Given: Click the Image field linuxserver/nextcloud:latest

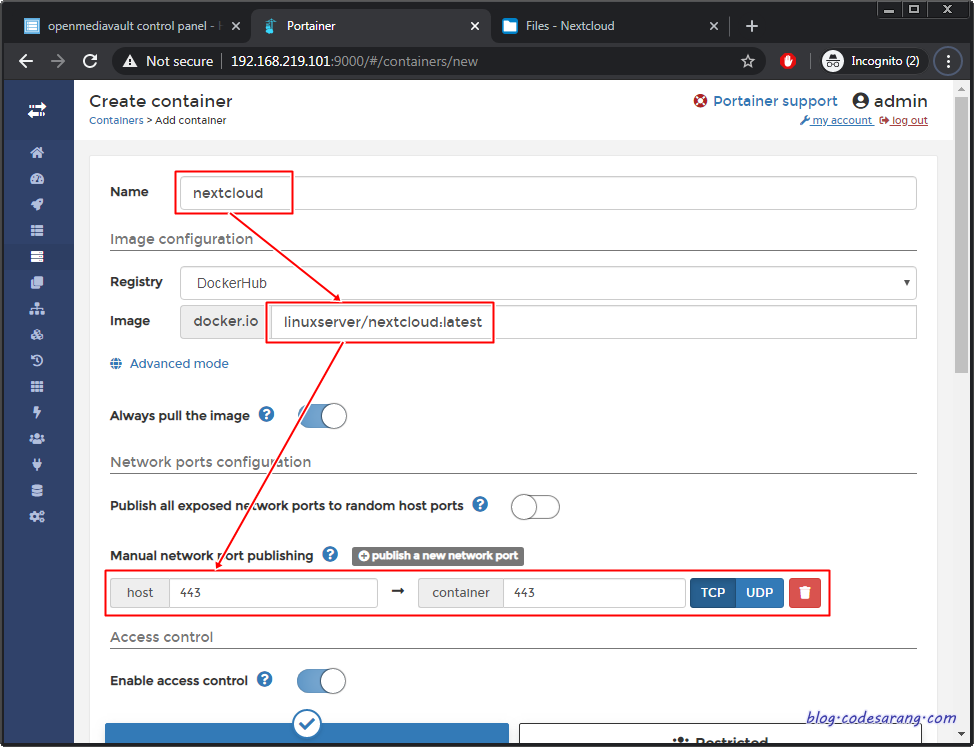Looking at the screenshot, I should tap(593, 322).
